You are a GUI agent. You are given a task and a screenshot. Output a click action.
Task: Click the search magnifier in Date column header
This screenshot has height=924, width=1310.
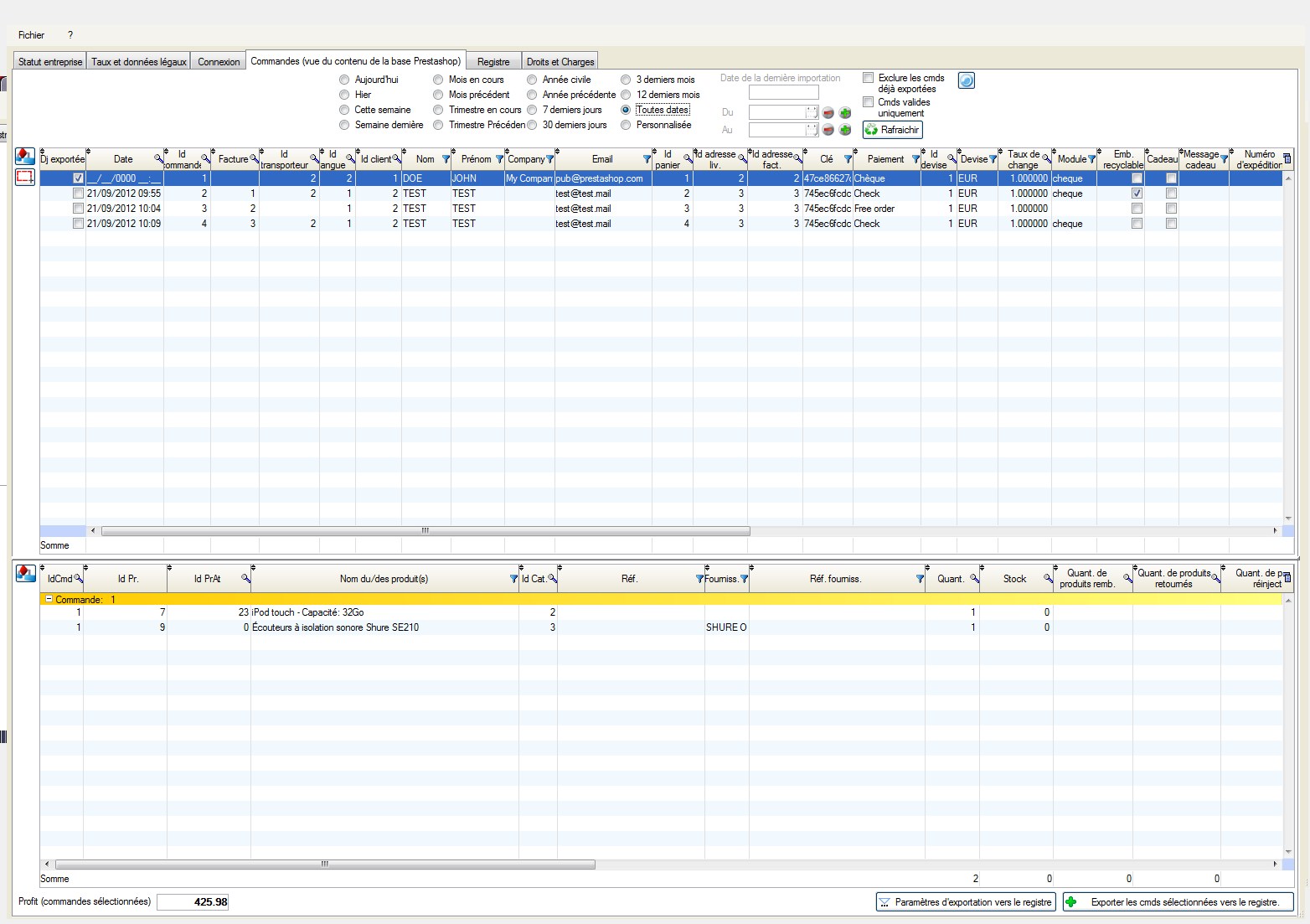[158, 159]
